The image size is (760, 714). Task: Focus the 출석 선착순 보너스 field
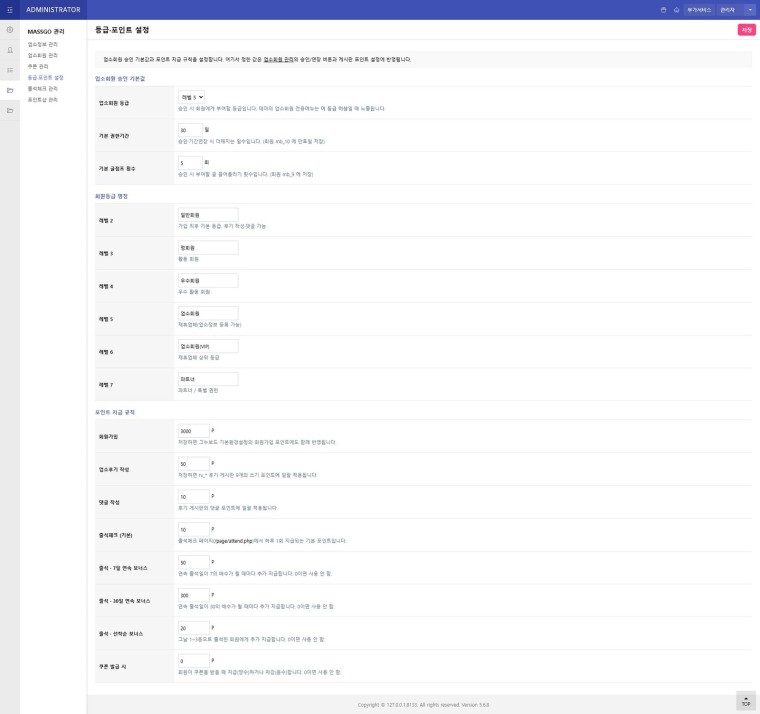(193, 628)
